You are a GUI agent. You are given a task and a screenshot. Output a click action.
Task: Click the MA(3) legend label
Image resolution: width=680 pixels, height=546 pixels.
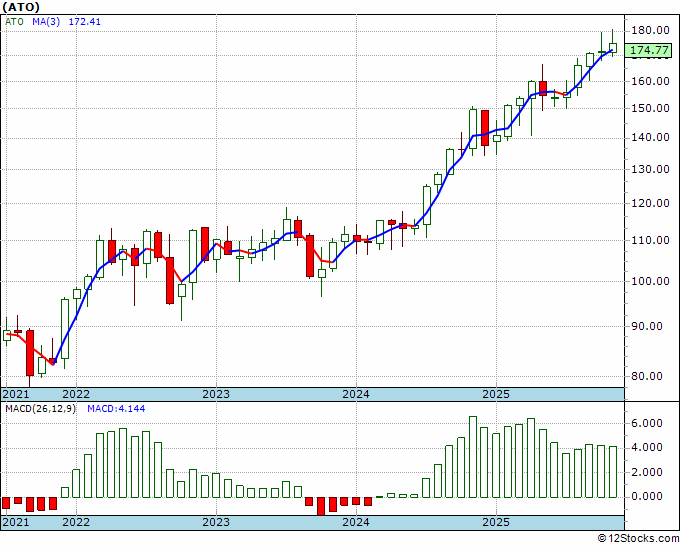tap(46, 21)
